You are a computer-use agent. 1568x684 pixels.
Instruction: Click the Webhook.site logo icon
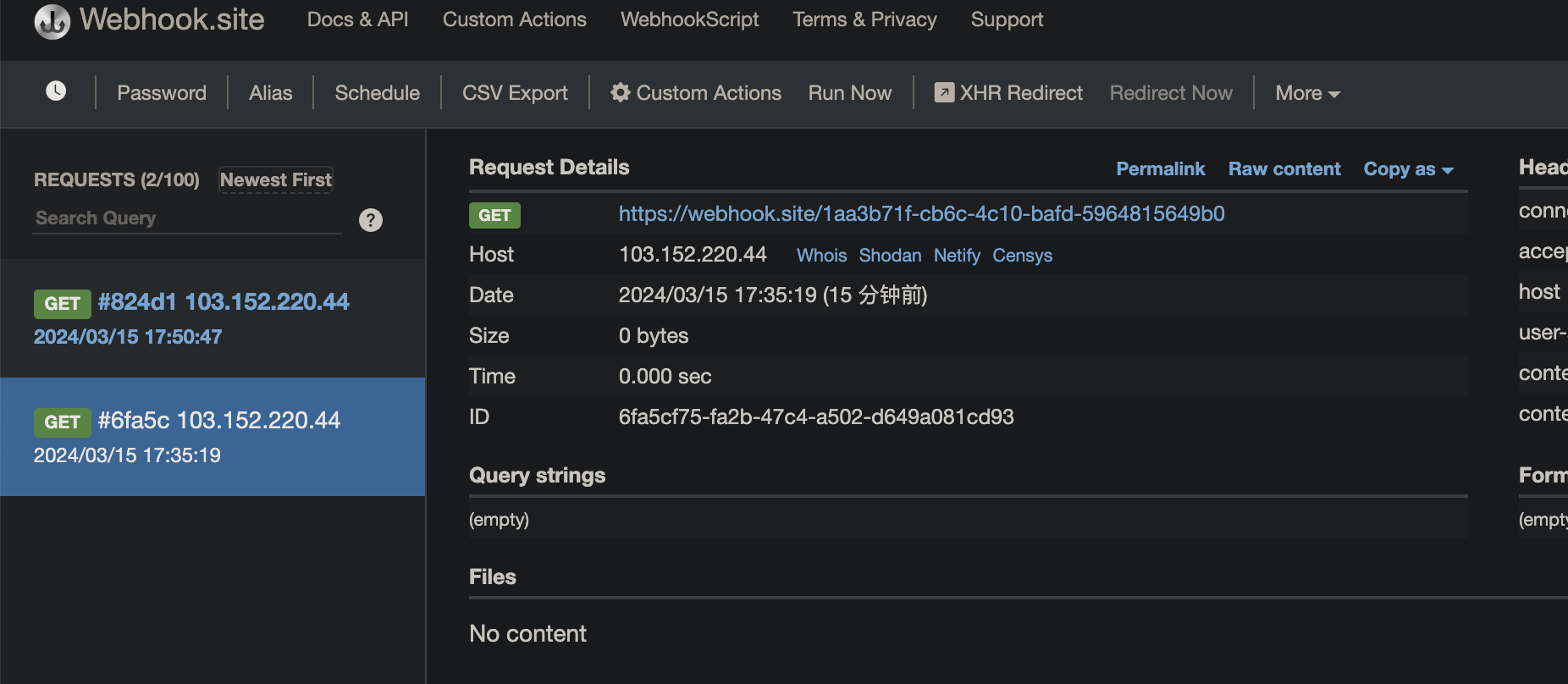click(52, 21)
